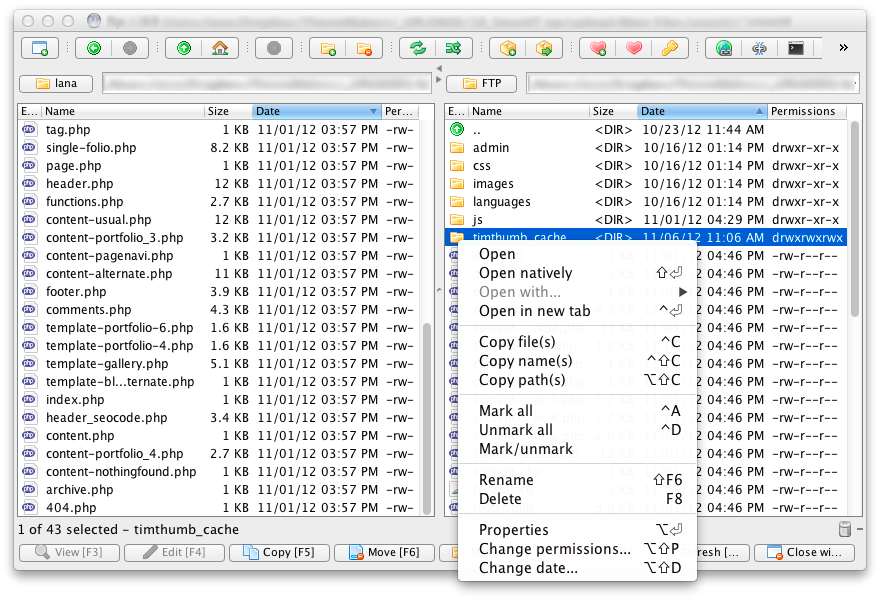Click the folder icon of admin row
This screenshot has height=601, width=880.
(x=457, y=148)
